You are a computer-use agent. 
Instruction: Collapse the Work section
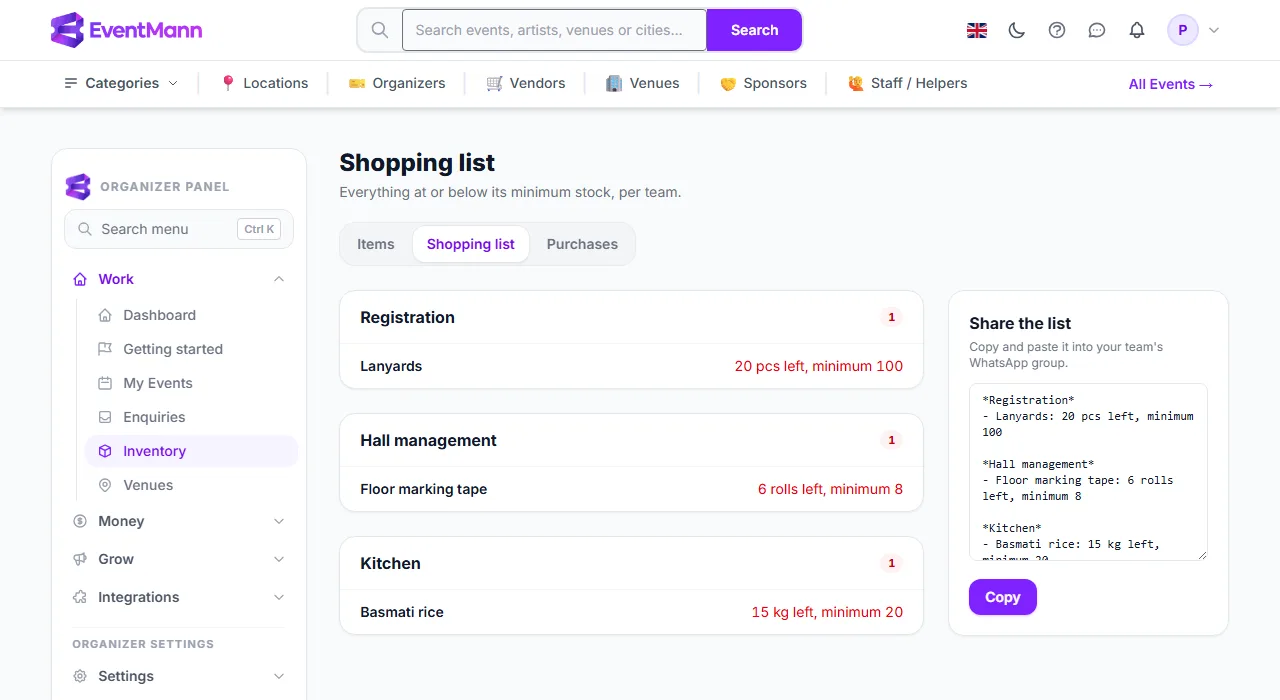179,279
